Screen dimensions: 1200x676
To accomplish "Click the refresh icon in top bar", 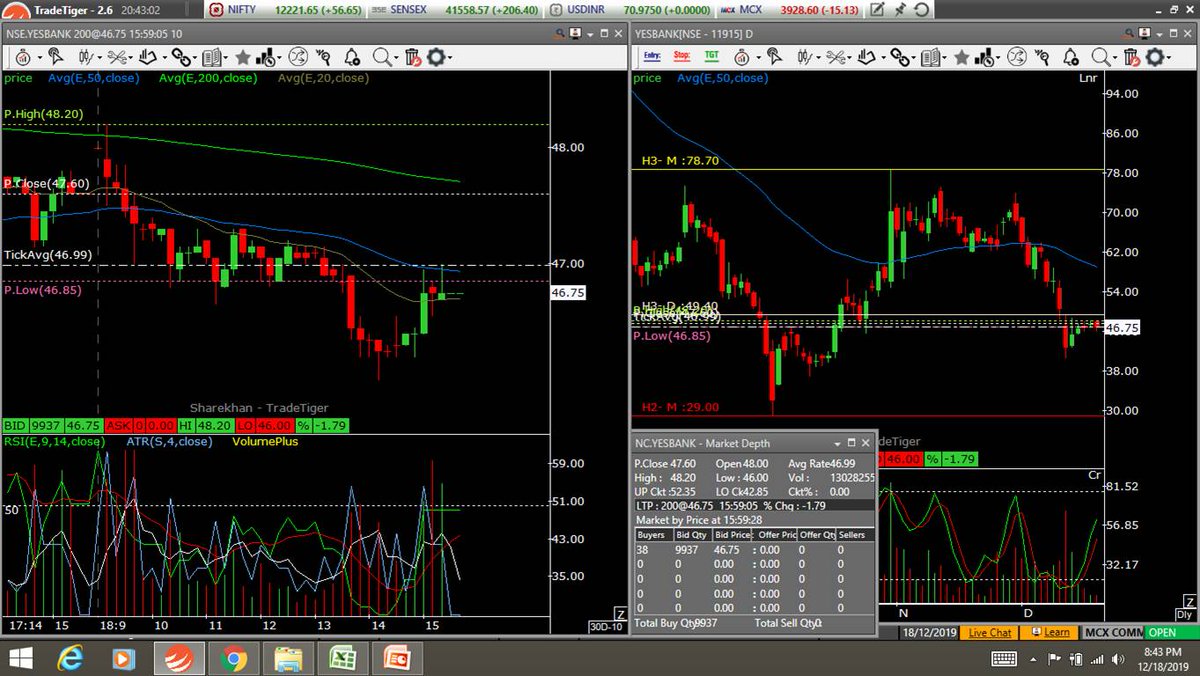I will point(921,10).
